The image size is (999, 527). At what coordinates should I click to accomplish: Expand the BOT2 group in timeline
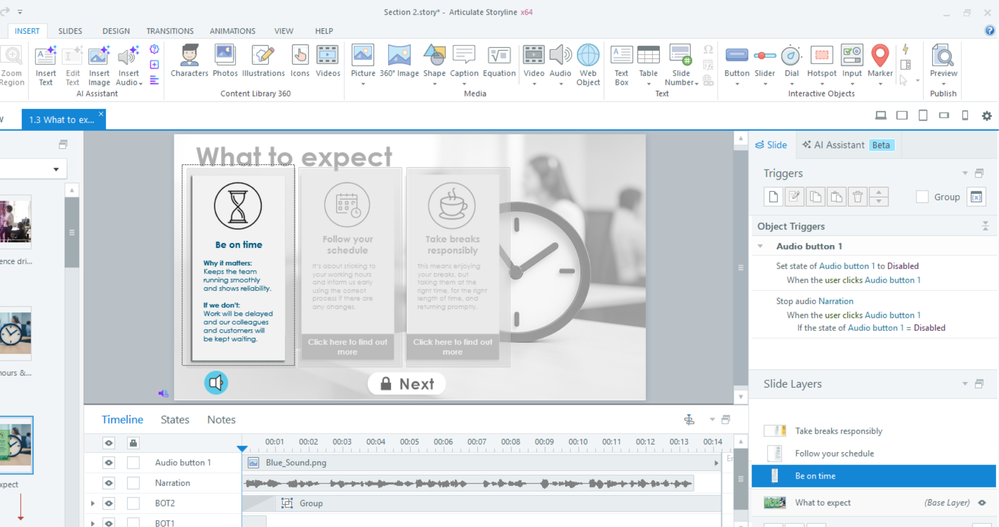pyautogui.click(x=92, y=503)
